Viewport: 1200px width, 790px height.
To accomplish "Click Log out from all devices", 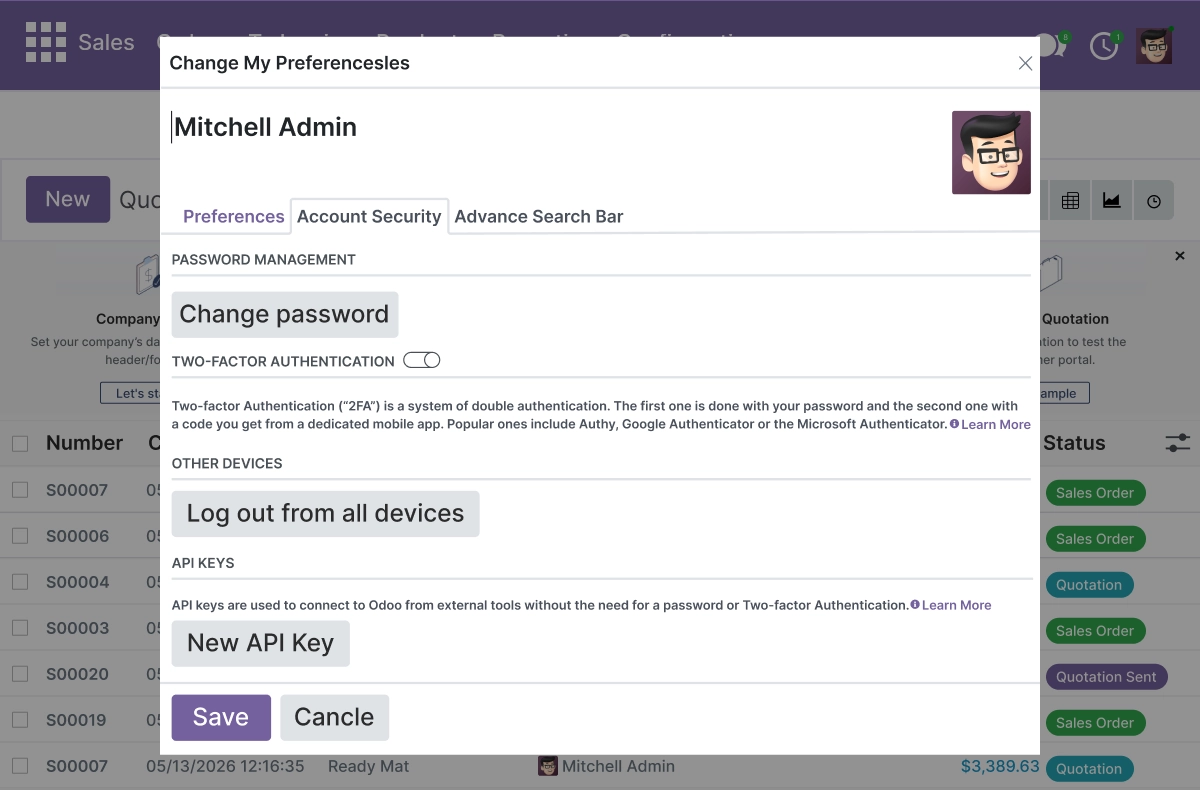I will pyautogui.click(x=326, y=513).
